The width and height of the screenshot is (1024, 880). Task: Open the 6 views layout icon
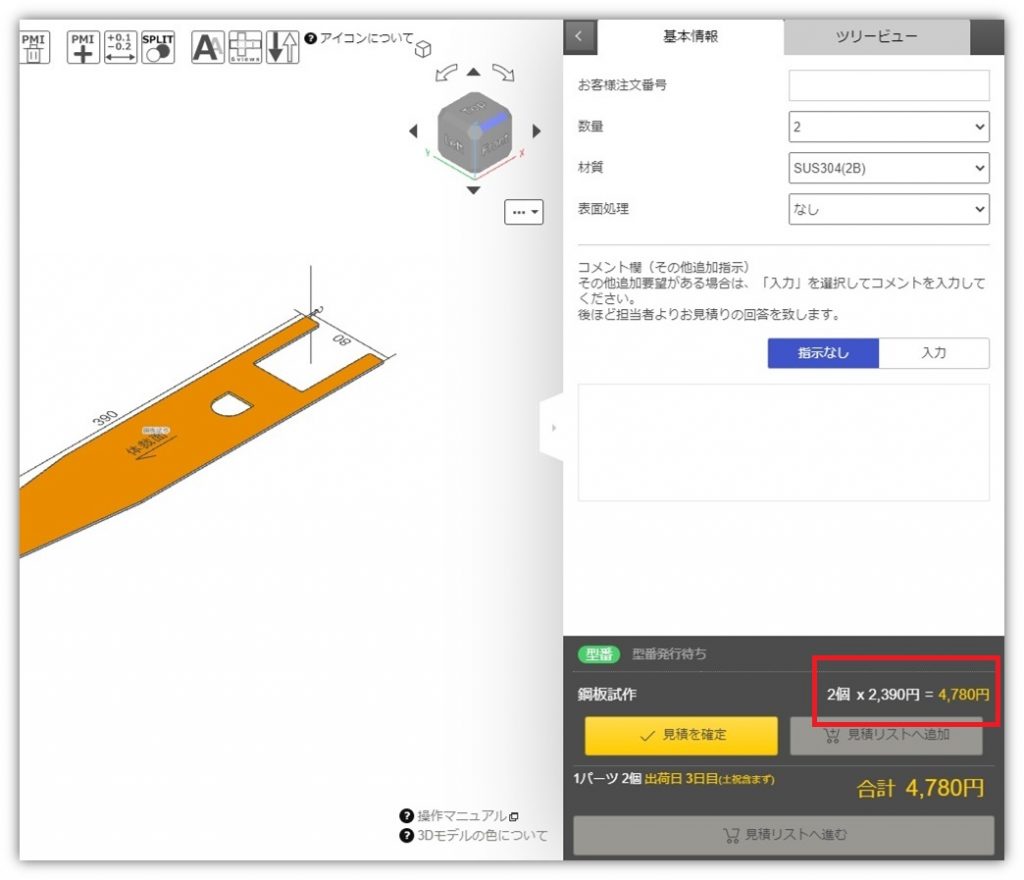pyautogui.click(x=245, y=47)
